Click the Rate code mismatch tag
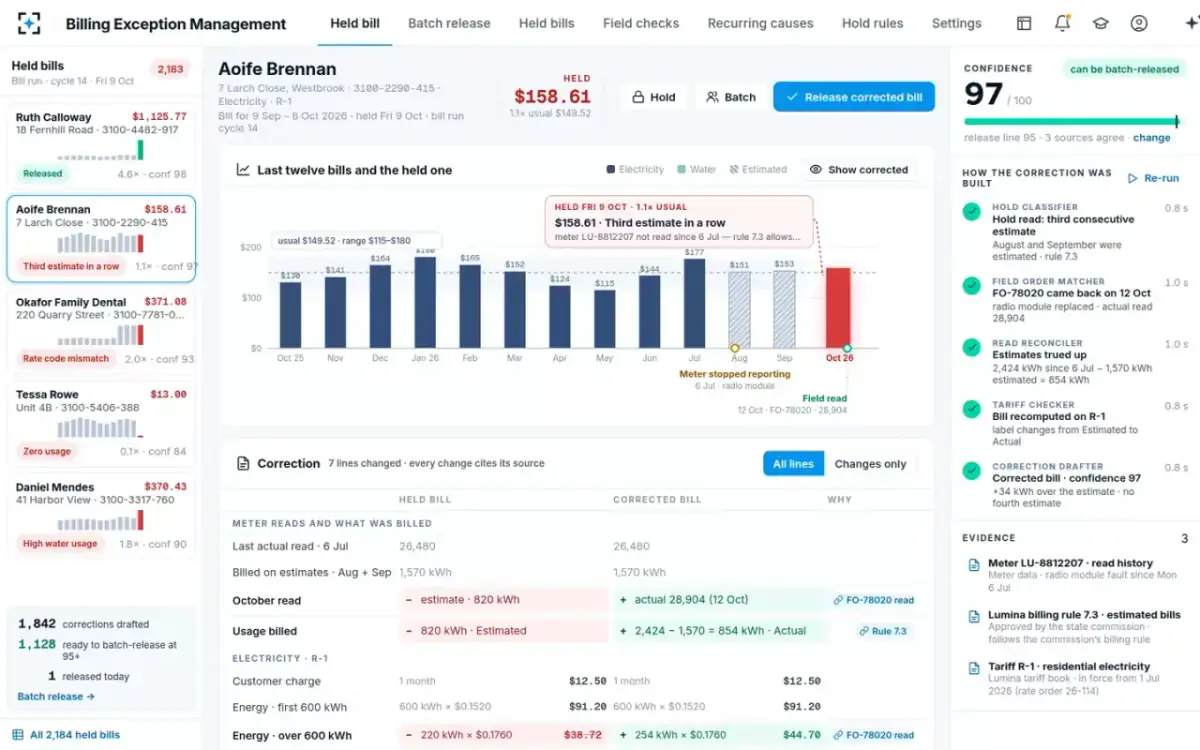 [66, 358]
